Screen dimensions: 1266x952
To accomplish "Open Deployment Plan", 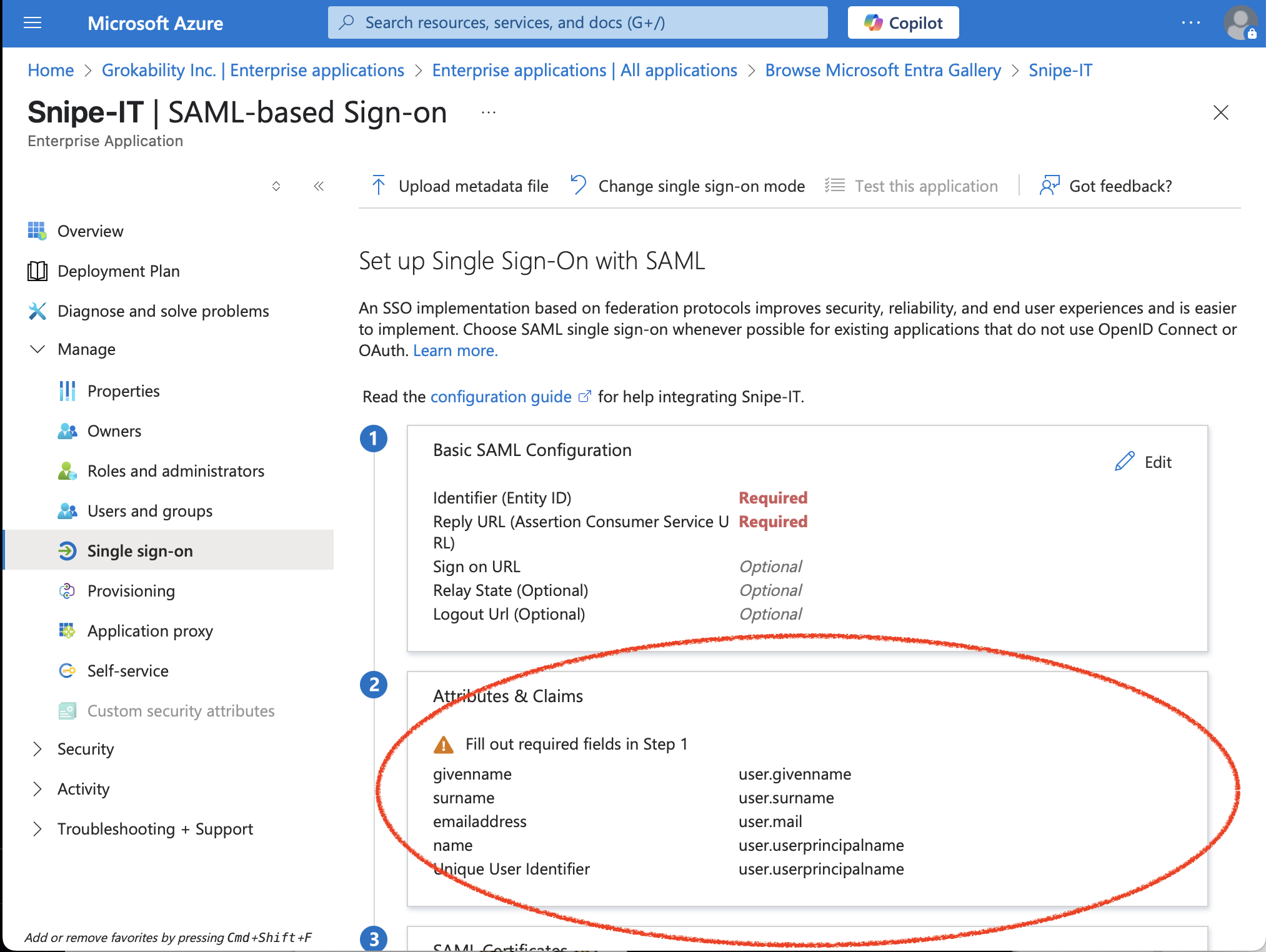I will [x=119, y=271].
